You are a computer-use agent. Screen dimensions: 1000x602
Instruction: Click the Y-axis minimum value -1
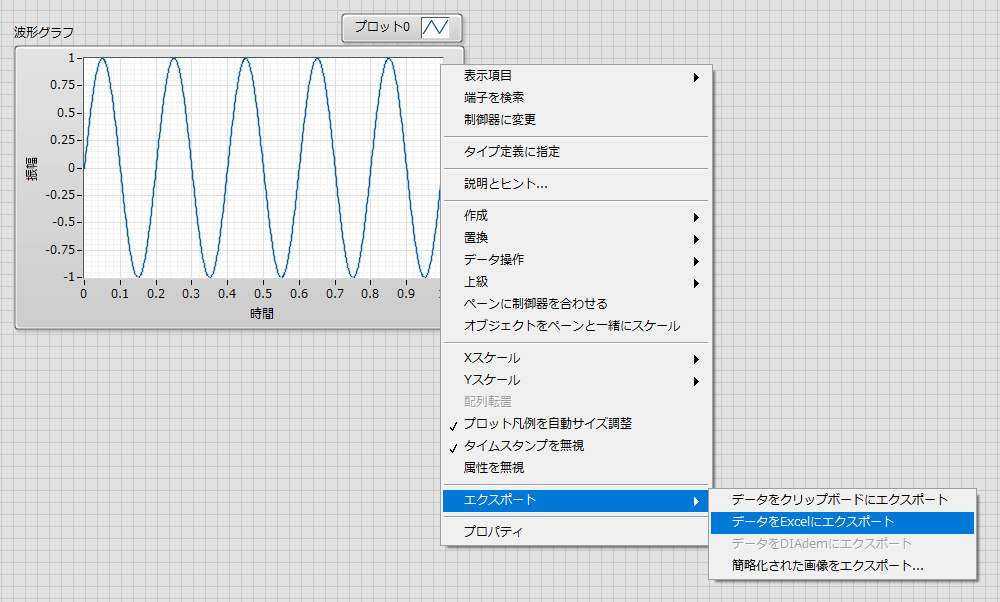69,277
